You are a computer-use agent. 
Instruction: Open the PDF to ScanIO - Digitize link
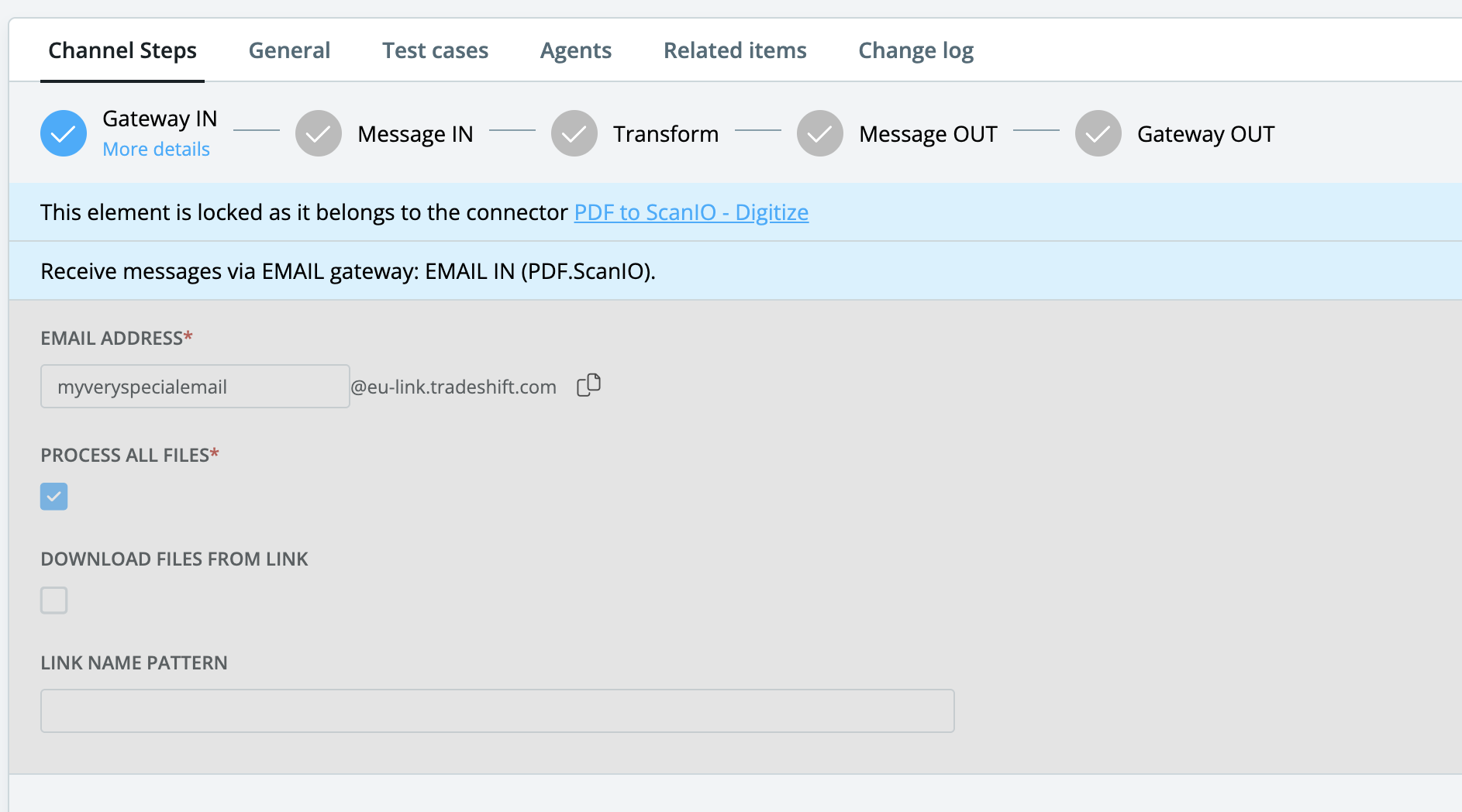point(691,212)
